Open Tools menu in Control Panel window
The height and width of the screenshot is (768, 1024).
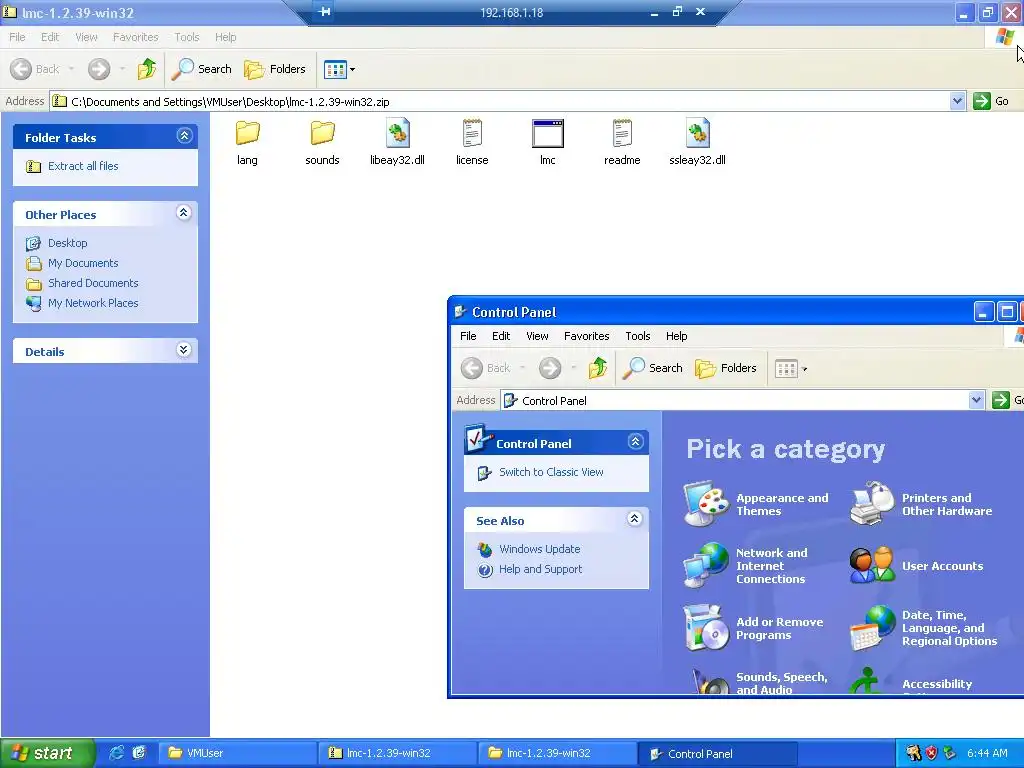point(637,336)
